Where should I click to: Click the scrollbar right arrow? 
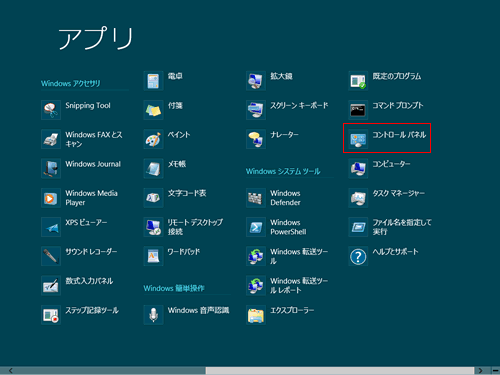pyautogui.click(x=480, y=371)
